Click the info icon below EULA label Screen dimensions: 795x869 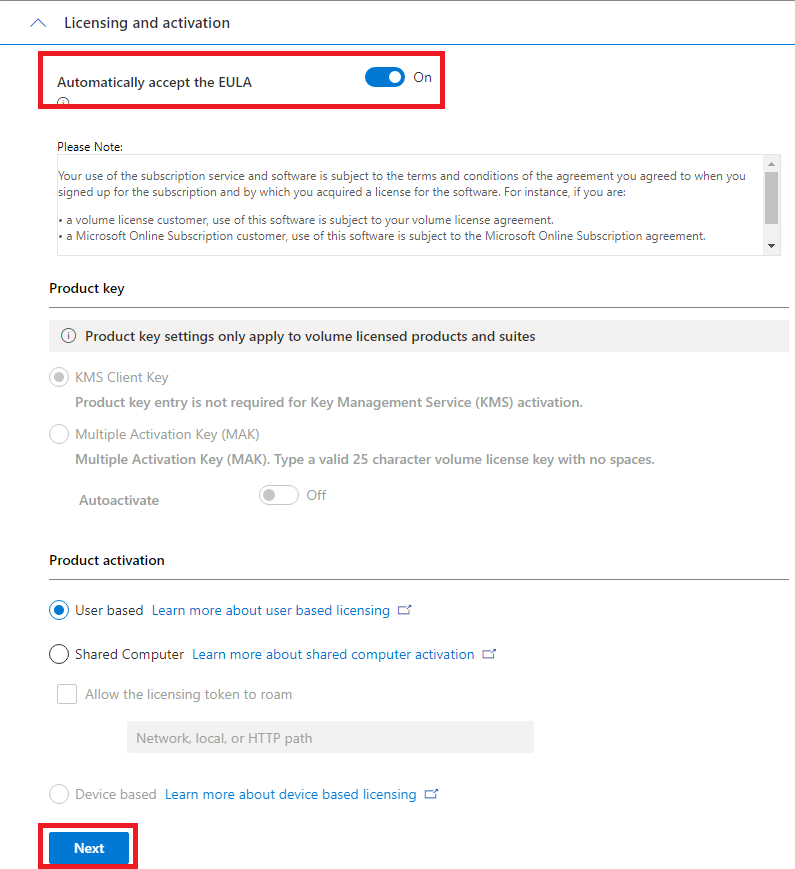click(x=63, y=102)
